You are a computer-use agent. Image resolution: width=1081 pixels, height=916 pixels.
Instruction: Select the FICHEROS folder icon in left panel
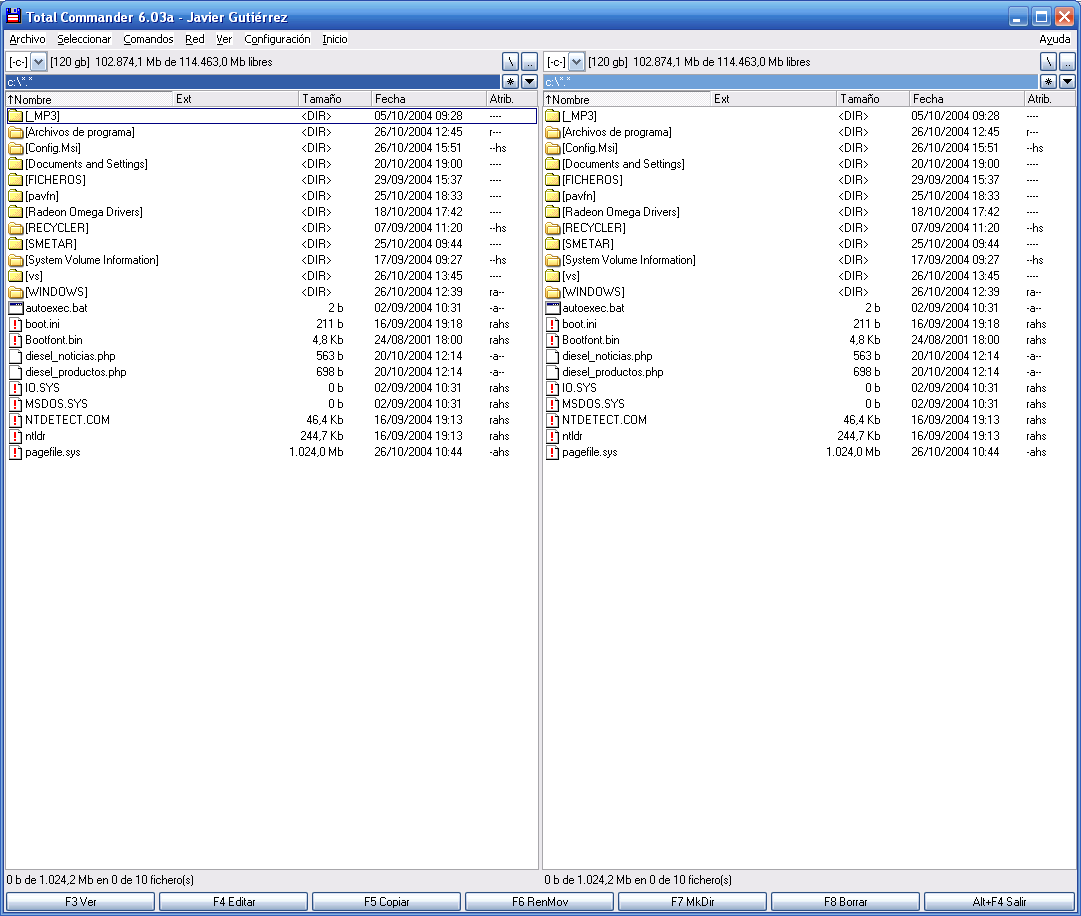pos(16,180)
